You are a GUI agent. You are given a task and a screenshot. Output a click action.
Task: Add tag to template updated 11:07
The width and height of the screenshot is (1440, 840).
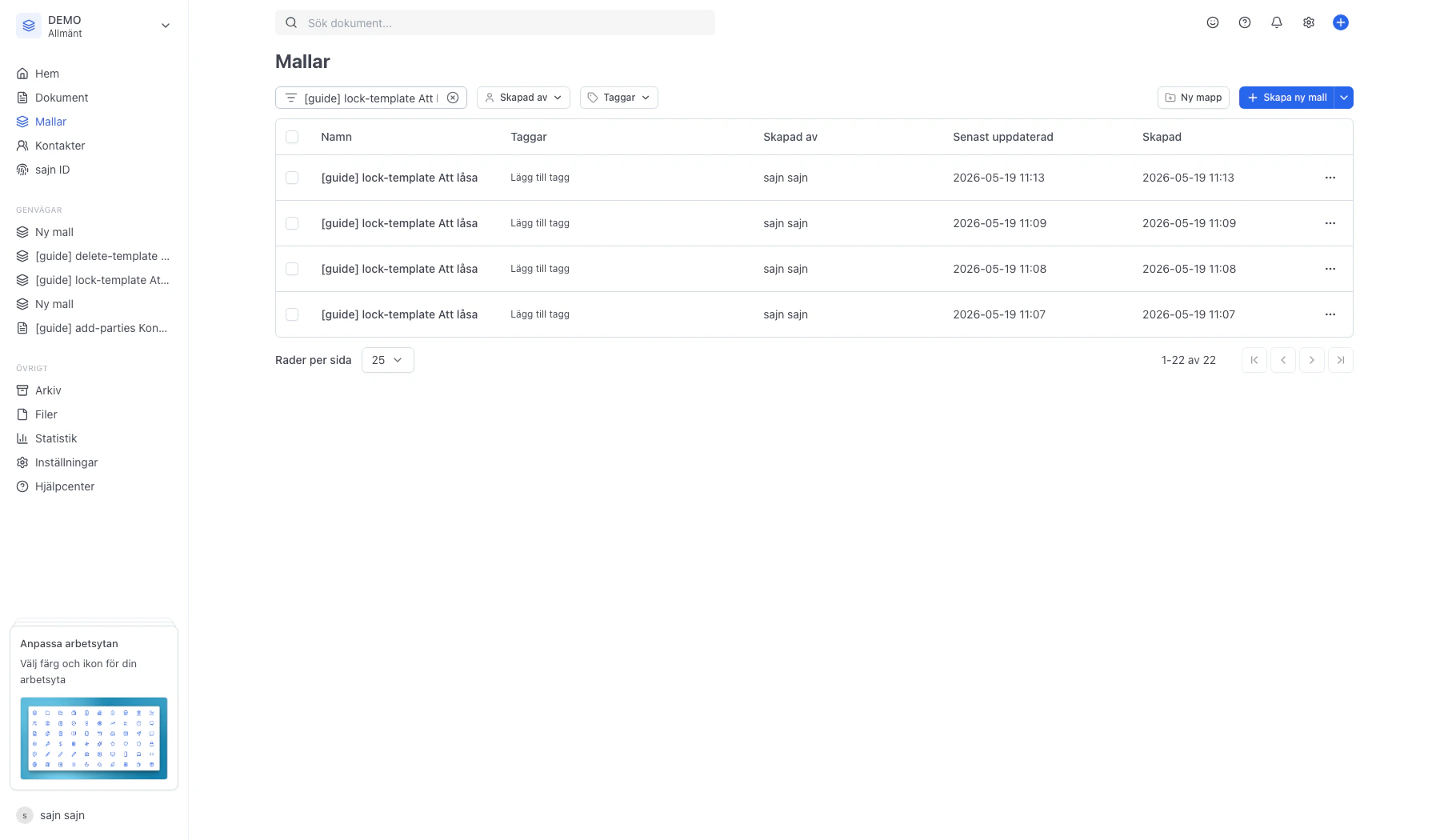540,314
